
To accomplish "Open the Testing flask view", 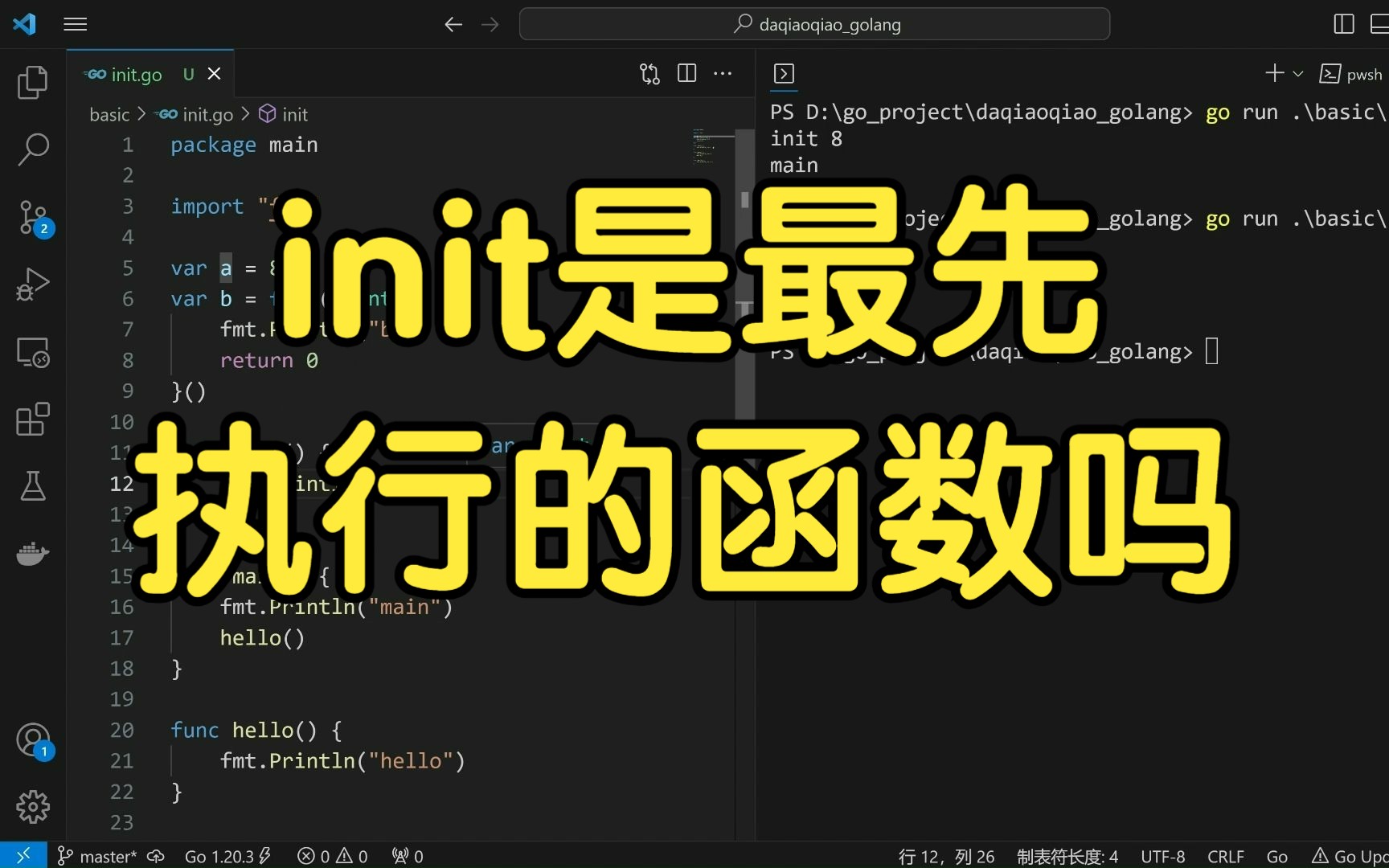I will (x=33, y=485).
